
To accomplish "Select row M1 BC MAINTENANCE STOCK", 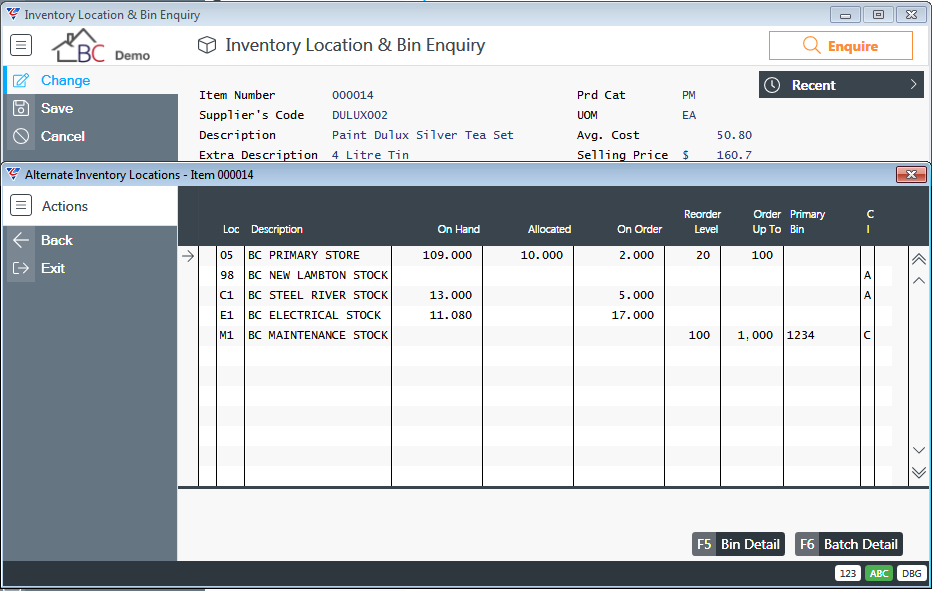I will point(544,335).
